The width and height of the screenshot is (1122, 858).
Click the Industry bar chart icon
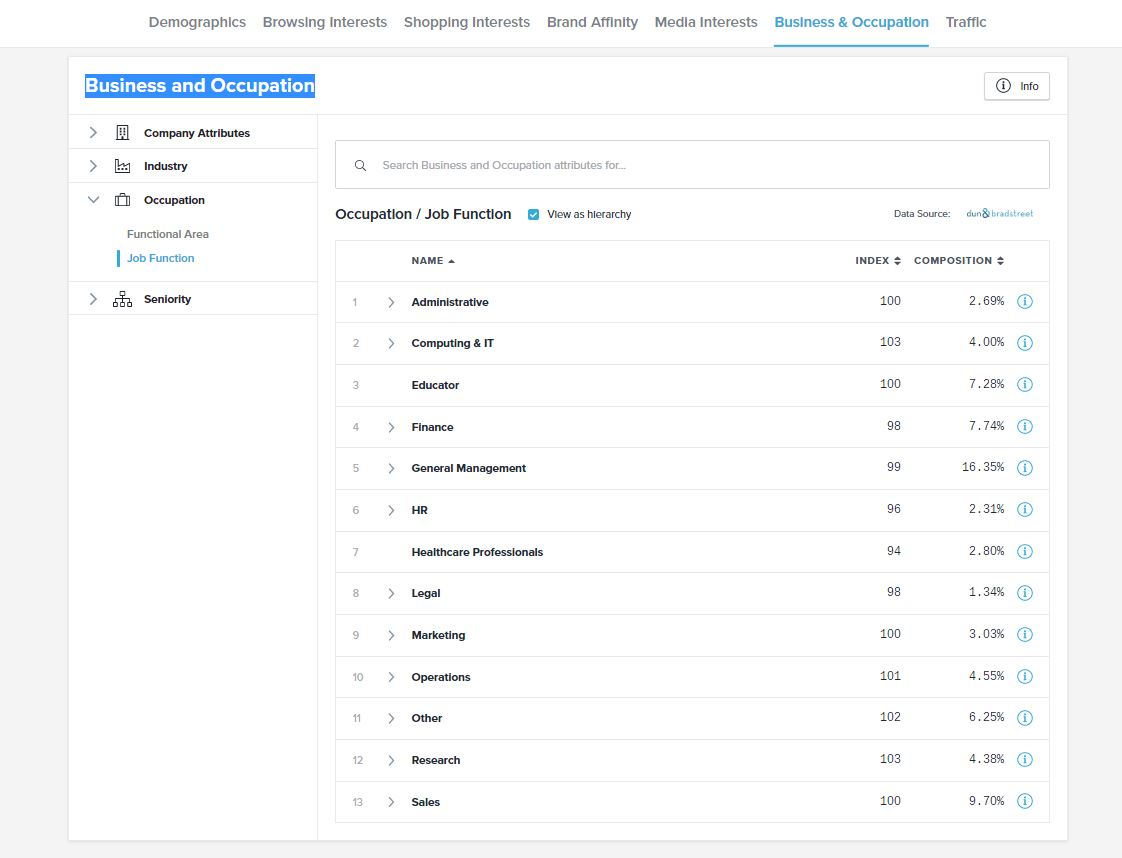121,166
